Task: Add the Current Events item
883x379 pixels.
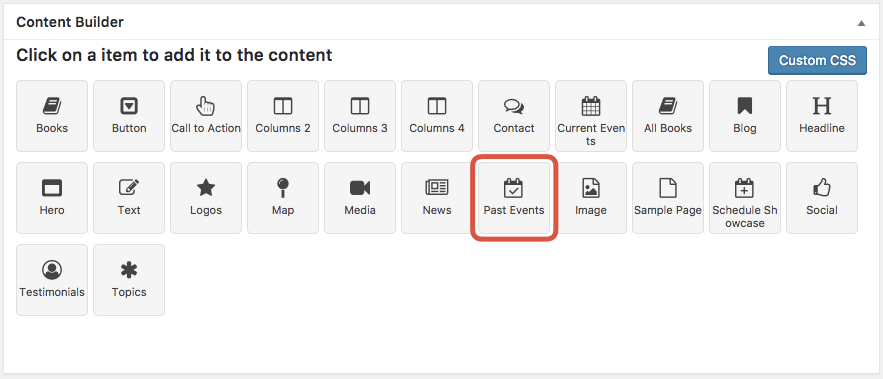Action: (x=591, y=116)
